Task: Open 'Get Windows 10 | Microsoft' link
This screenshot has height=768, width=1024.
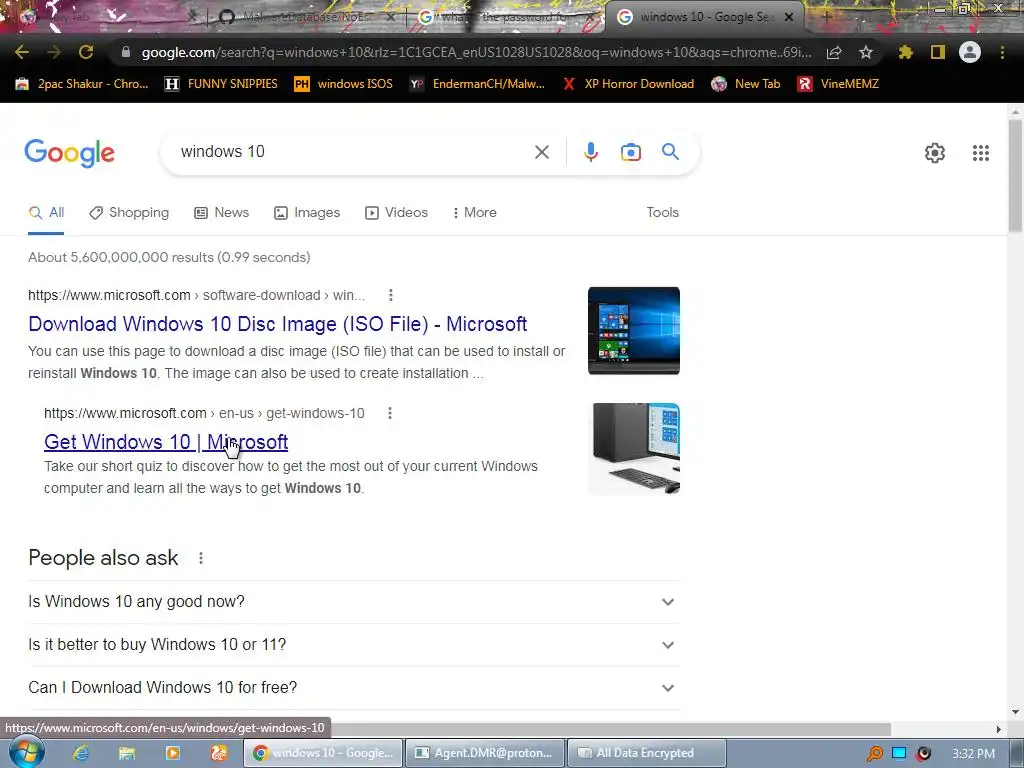Action: [x=166, y=442]
